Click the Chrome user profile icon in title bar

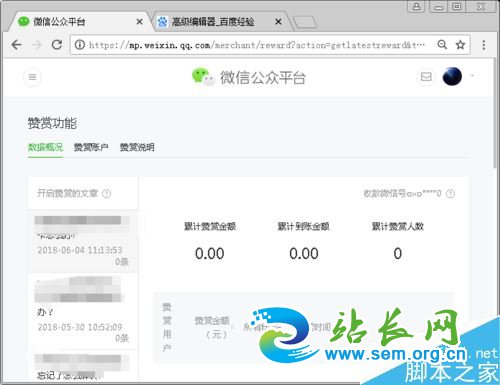pyautogui.click(x=416, y=6)
